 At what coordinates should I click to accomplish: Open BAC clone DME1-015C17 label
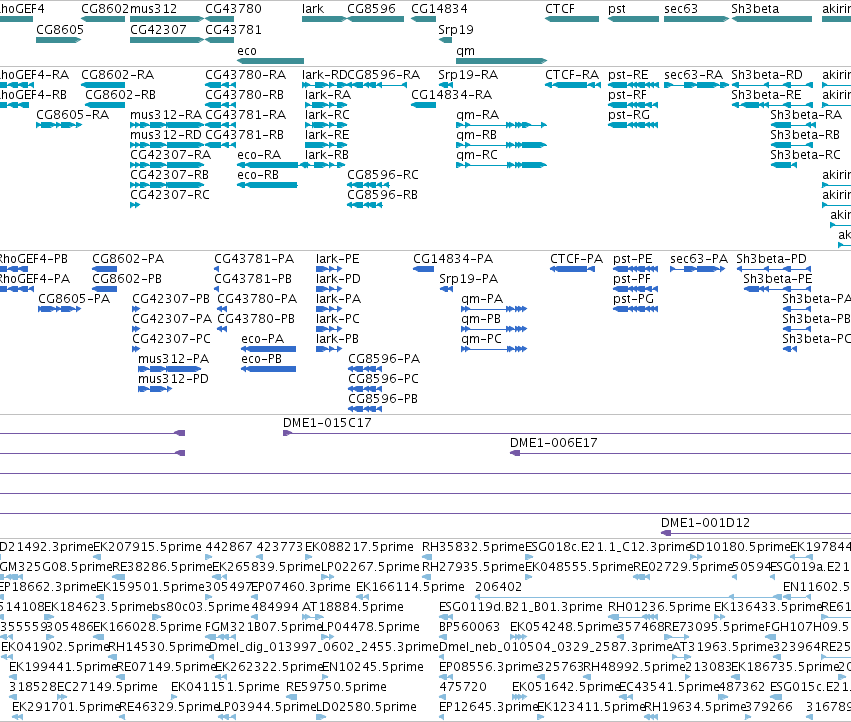(327, 423)
